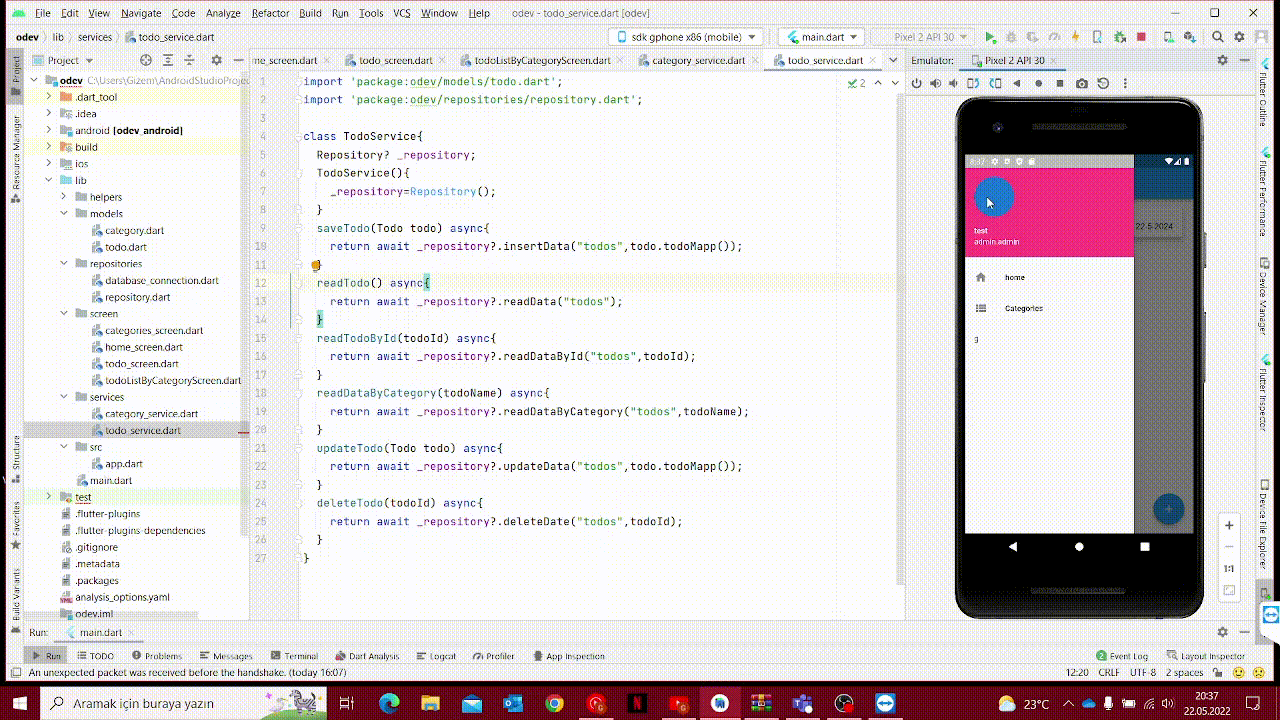Open home_screen.dart in project tree

(143, 347)
